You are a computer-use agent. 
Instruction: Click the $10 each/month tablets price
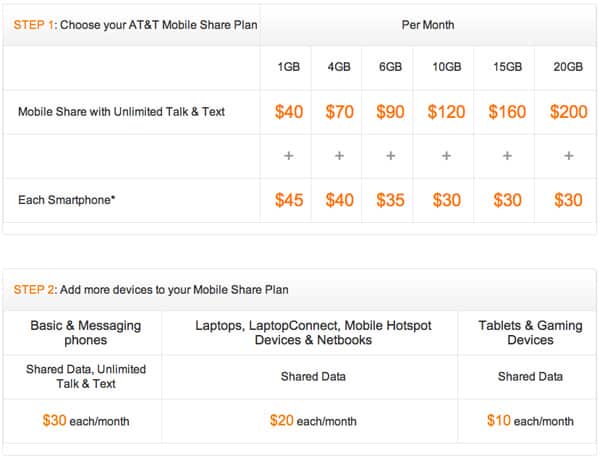(x=530, y=421)
